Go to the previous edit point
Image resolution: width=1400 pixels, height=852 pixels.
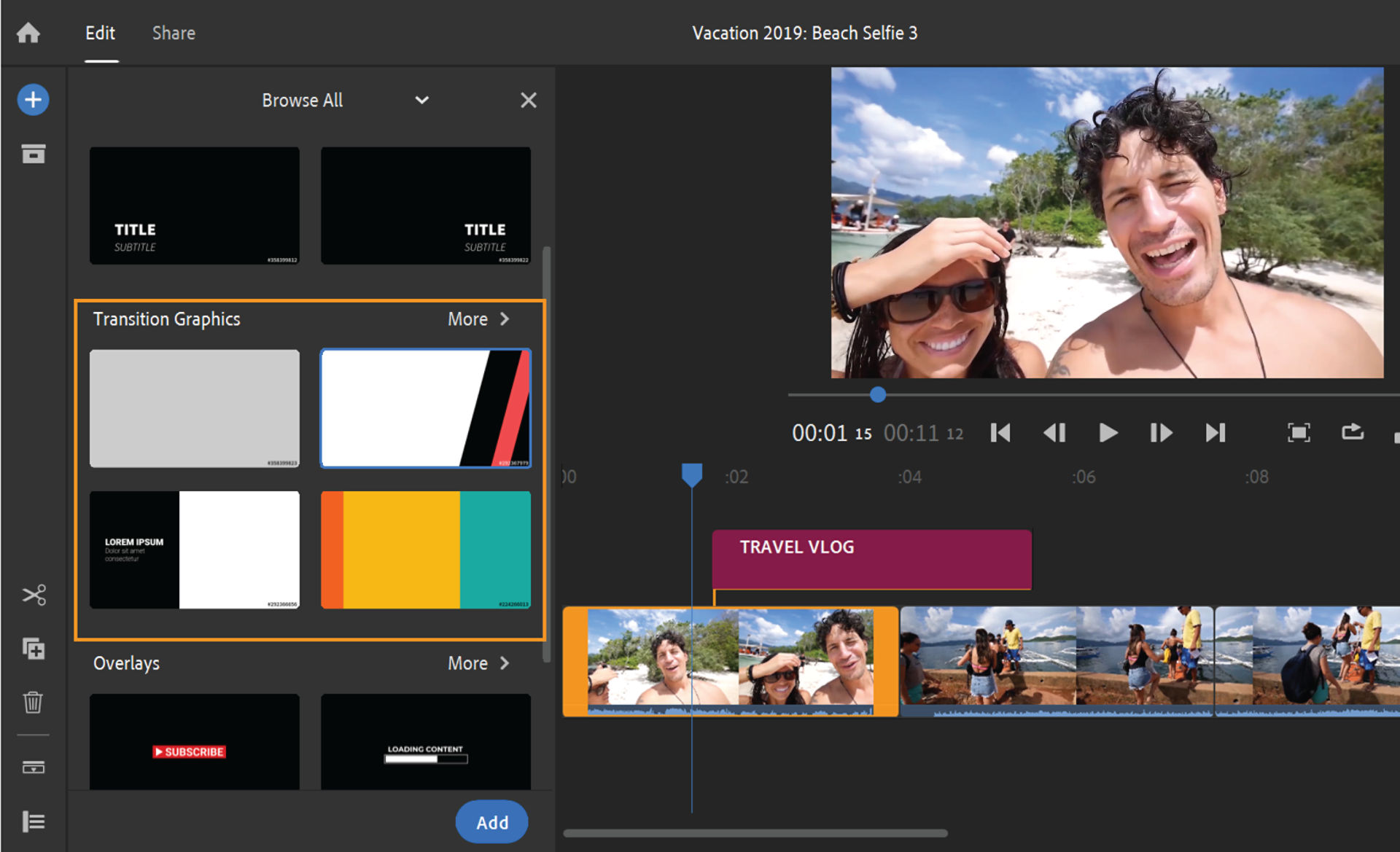[1000, 433]
